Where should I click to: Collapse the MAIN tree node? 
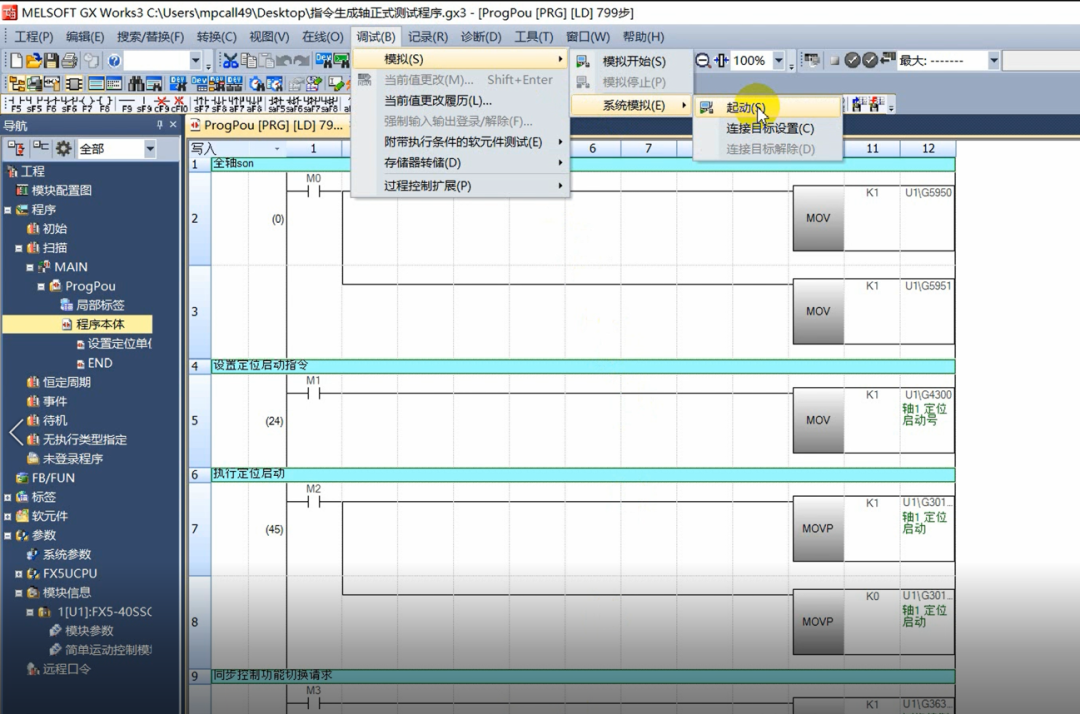click(30, 267)
